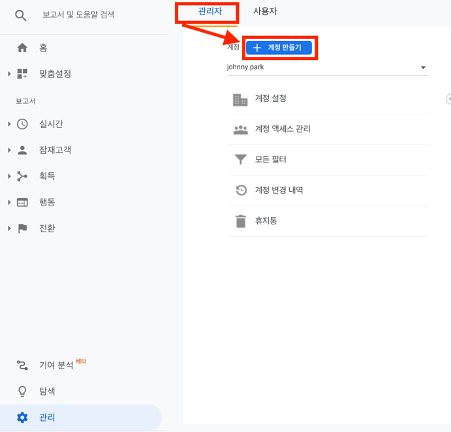Click the account dropdown caret arrow
451x432 pixels.
[x=423, y=68]
